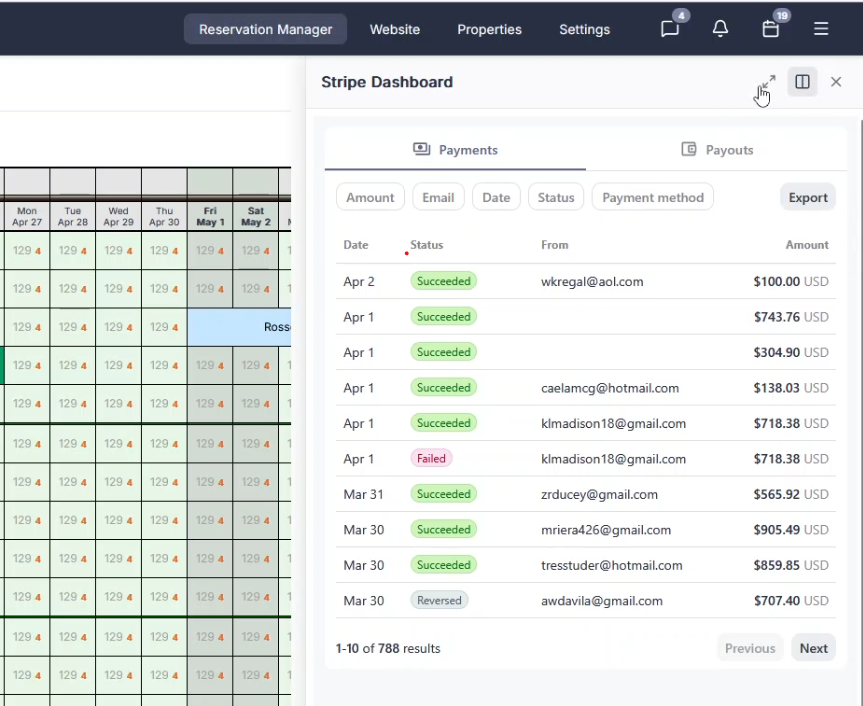Image resolution: width=863 pixels, height=706 pixels.
Task: Open the Properties menu
Action: 489,29
